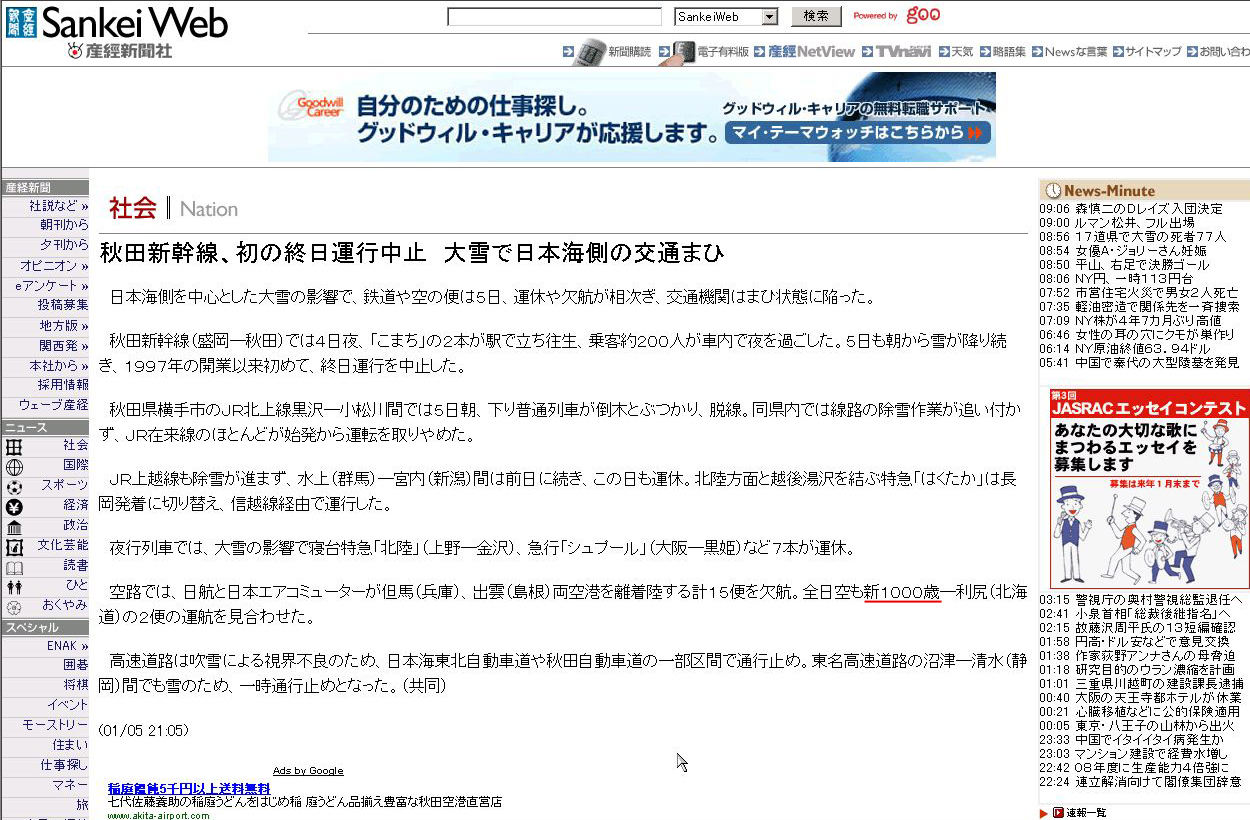Click the soccer ball icon beside スポーツ
This screenshot has height=820, width=1250.
pos(14,486)
